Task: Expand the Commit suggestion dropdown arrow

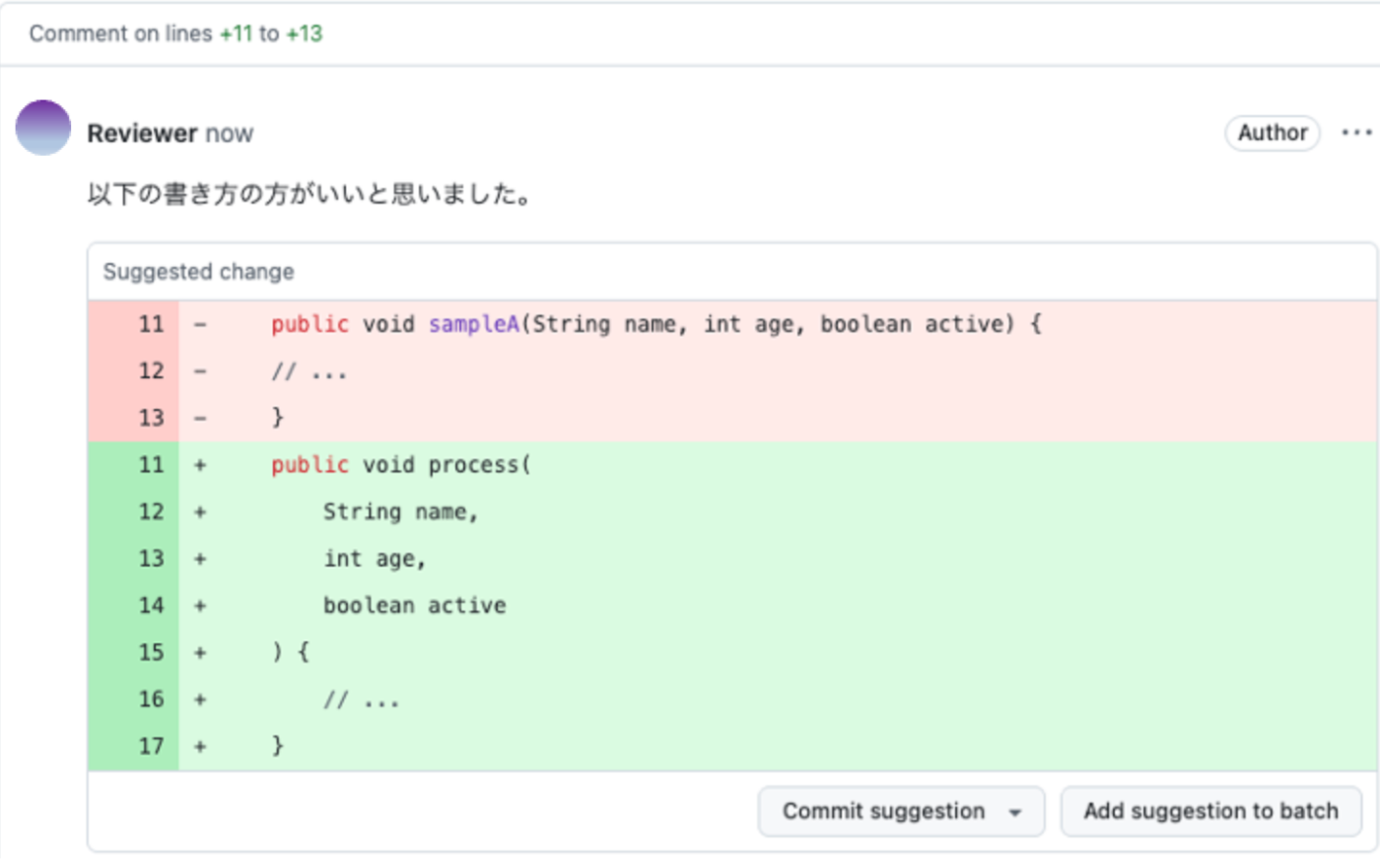Action: click(1015, 813)
